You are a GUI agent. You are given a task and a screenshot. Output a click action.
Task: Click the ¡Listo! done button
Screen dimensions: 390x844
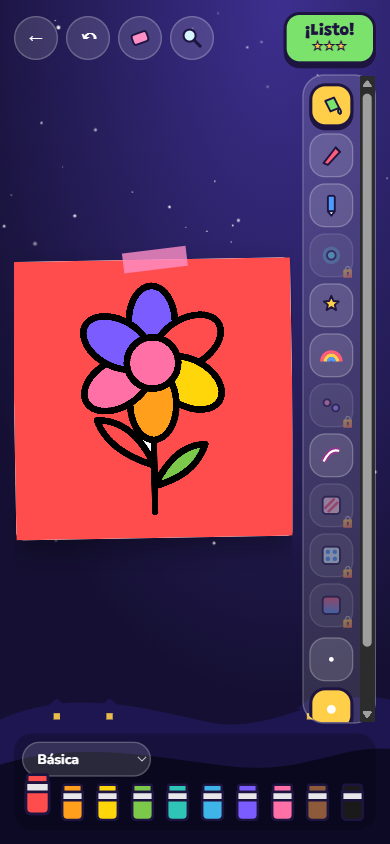tap(329, 38)
